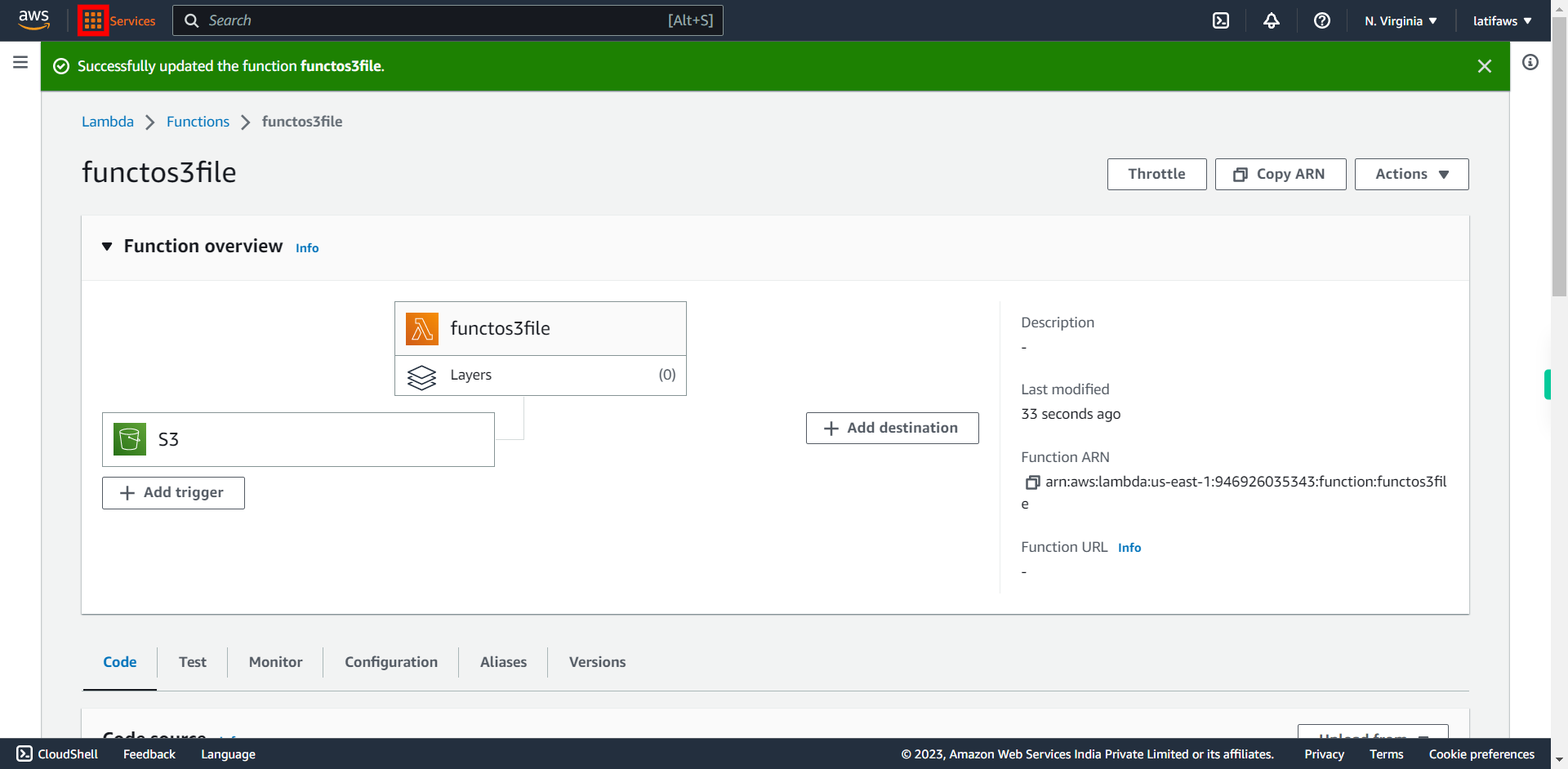Click the Feedback footer link
The height and width of the screenshot is (769, 1568).
tap(149, 754)
